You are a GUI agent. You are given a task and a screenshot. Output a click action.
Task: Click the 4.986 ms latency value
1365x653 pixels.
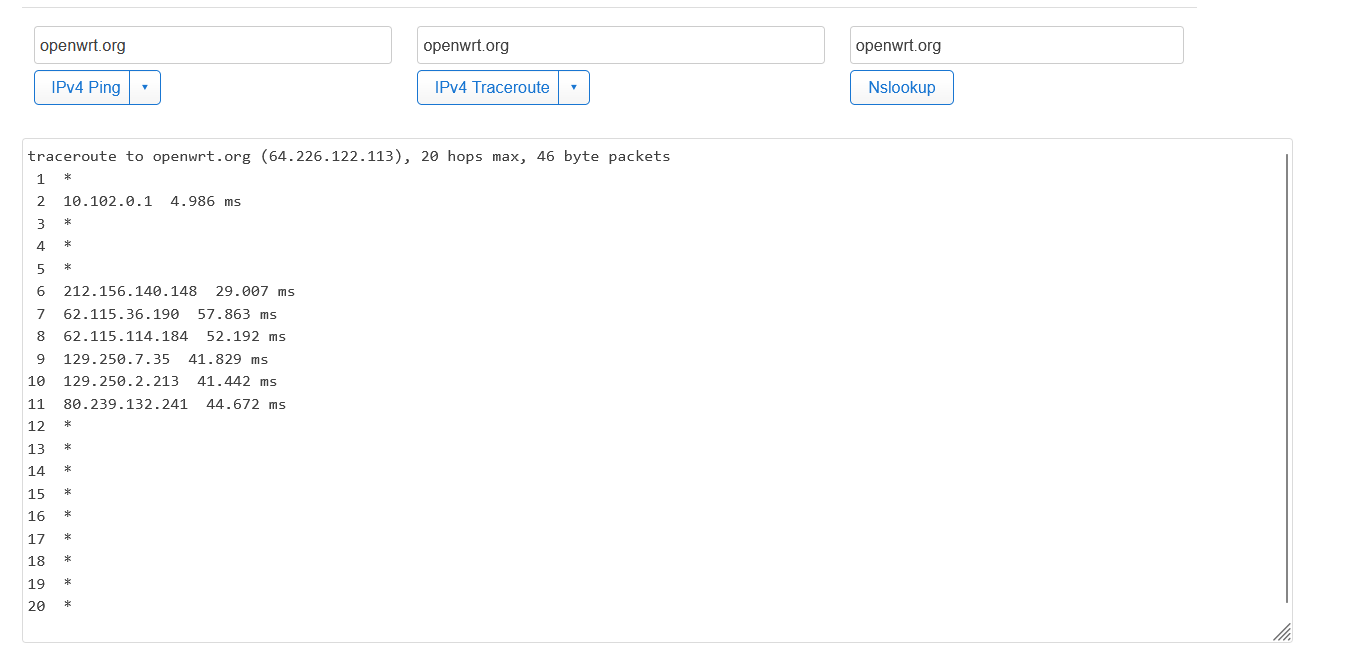[x=206, y=201]
